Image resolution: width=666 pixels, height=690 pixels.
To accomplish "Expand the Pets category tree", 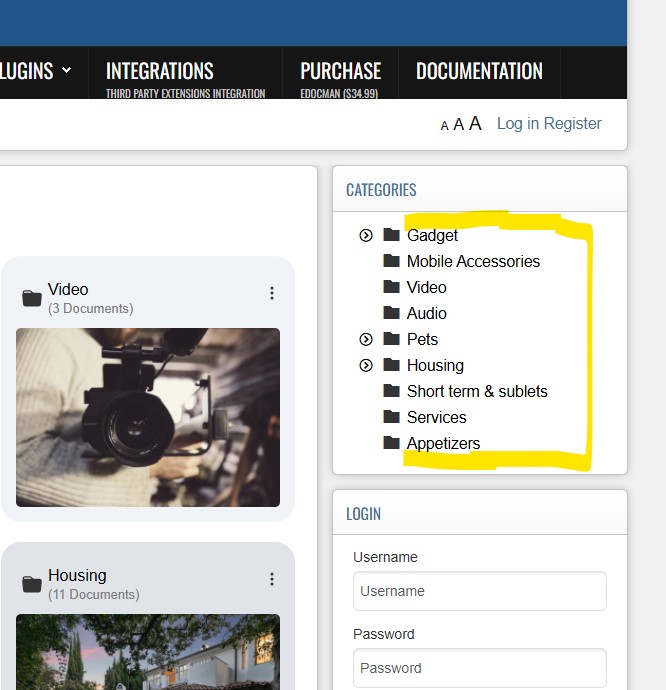I will point(366,339).
